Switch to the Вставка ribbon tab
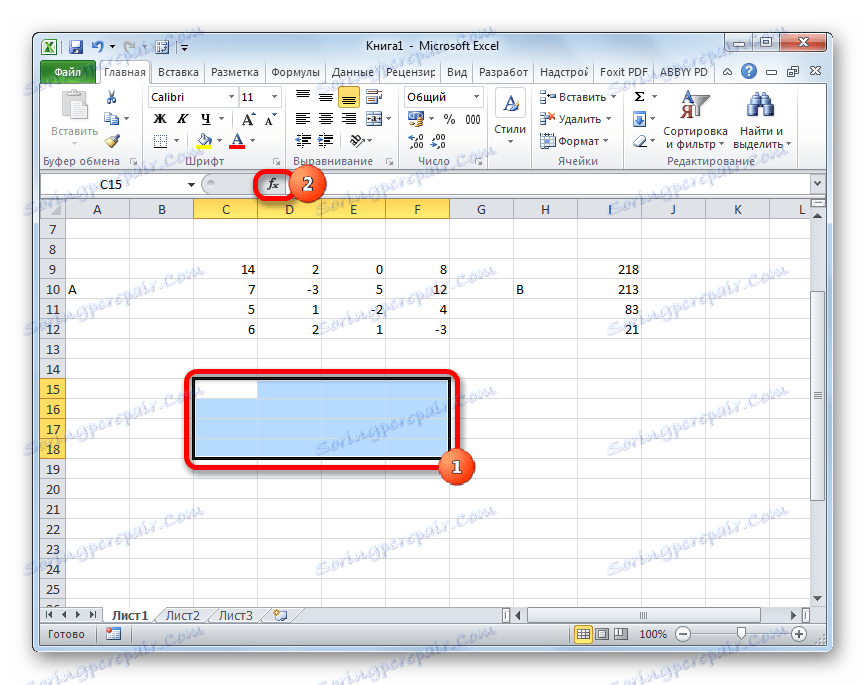This screenshot has width=866, height=685. coord(178,72)
